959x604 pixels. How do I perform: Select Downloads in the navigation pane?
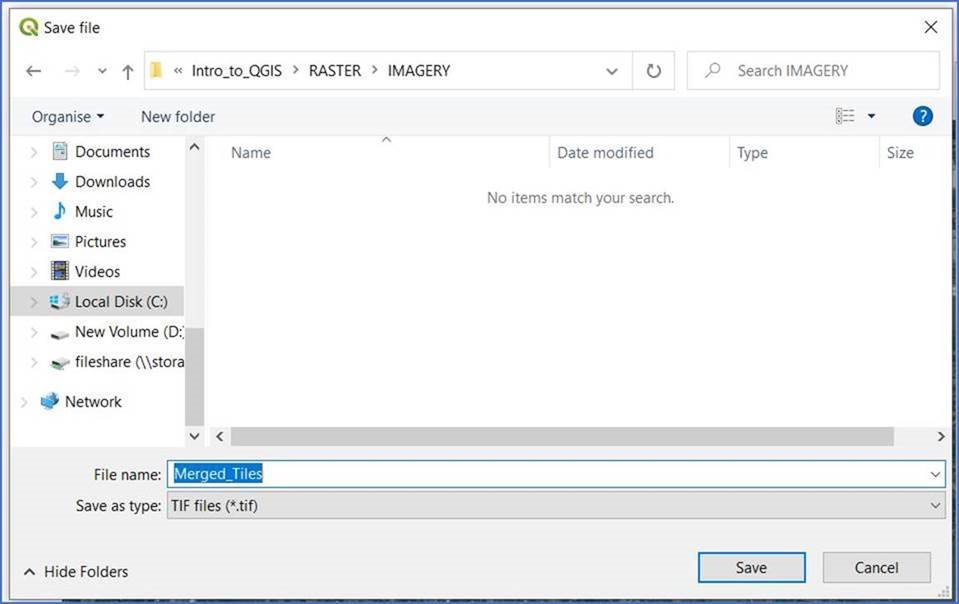pos(112,182)
